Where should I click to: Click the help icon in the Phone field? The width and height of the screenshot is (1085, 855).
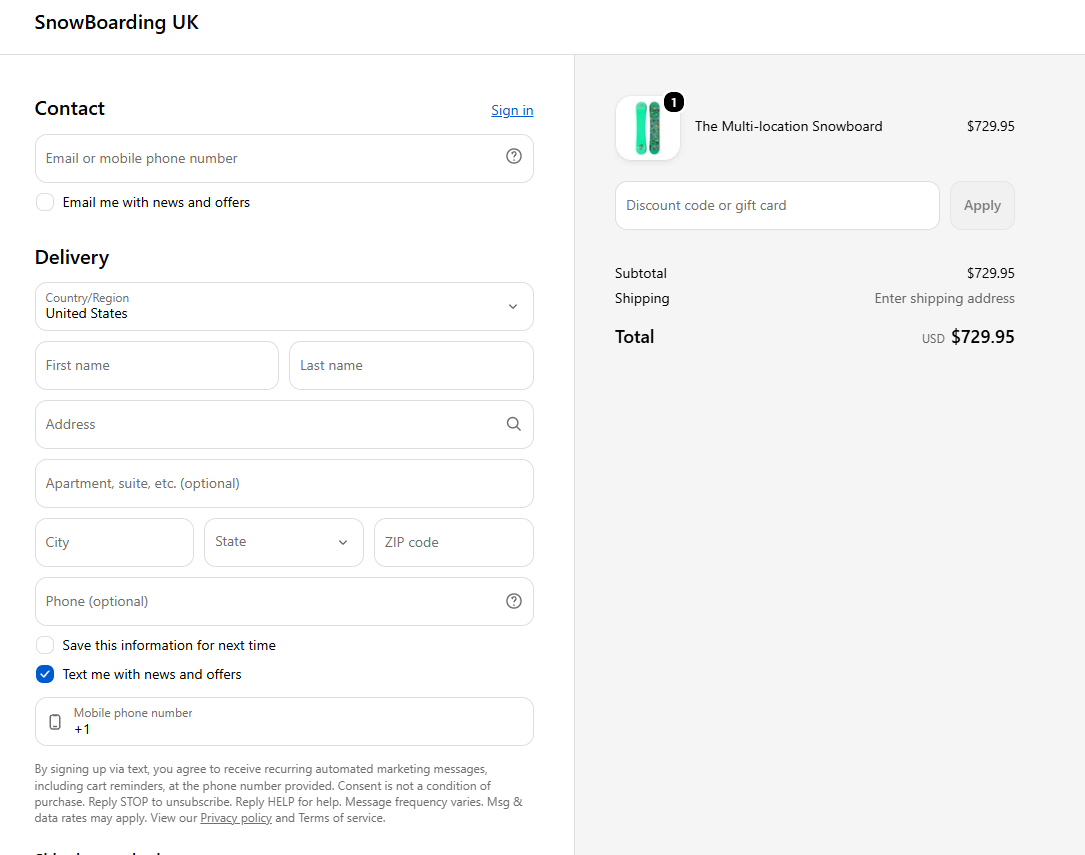[x=513, y=601]
